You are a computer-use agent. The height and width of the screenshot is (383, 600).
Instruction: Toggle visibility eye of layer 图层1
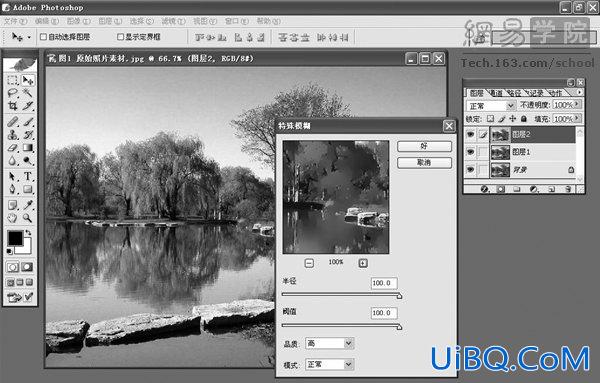(x=470, y=152)
